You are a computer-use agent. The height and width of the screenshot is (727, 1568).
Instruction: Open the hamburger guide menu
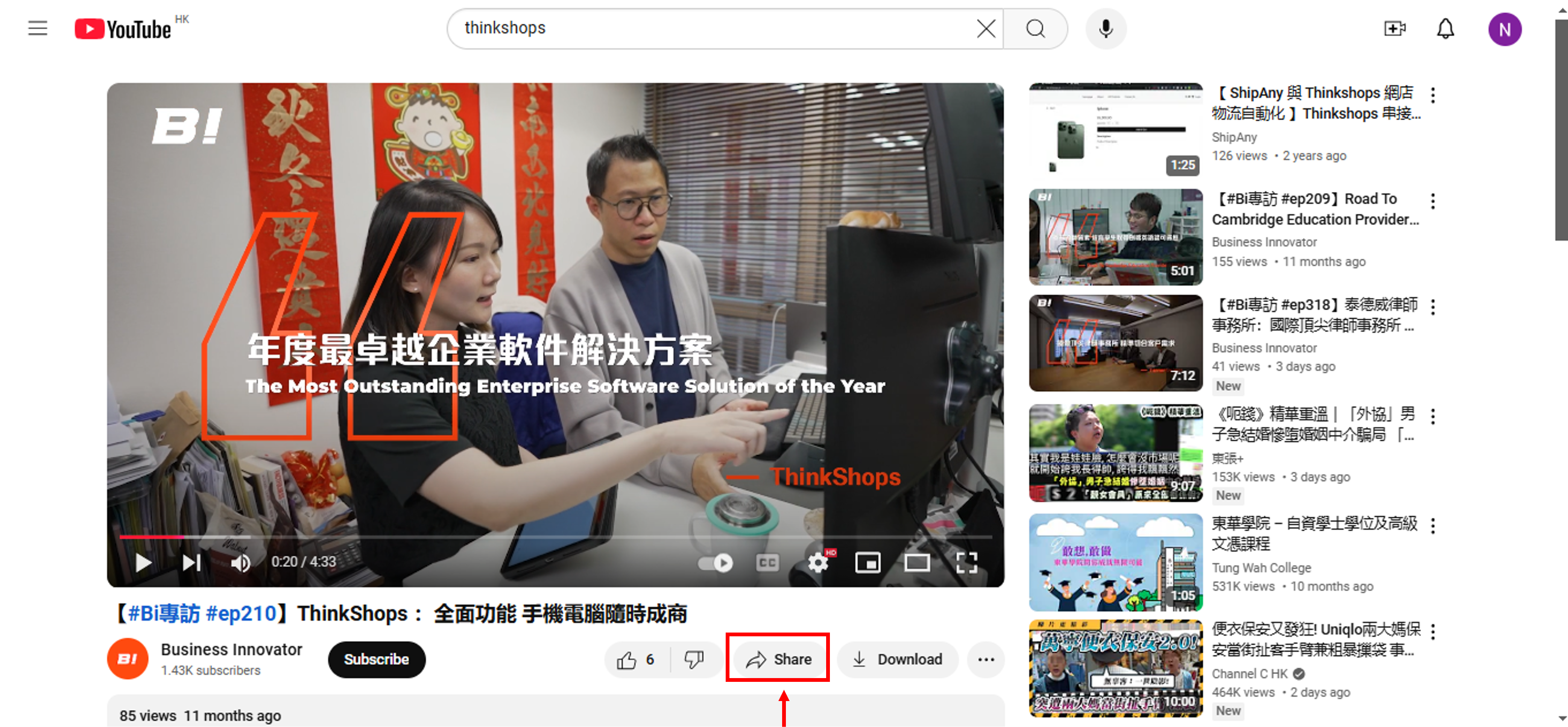pos(38,29)
